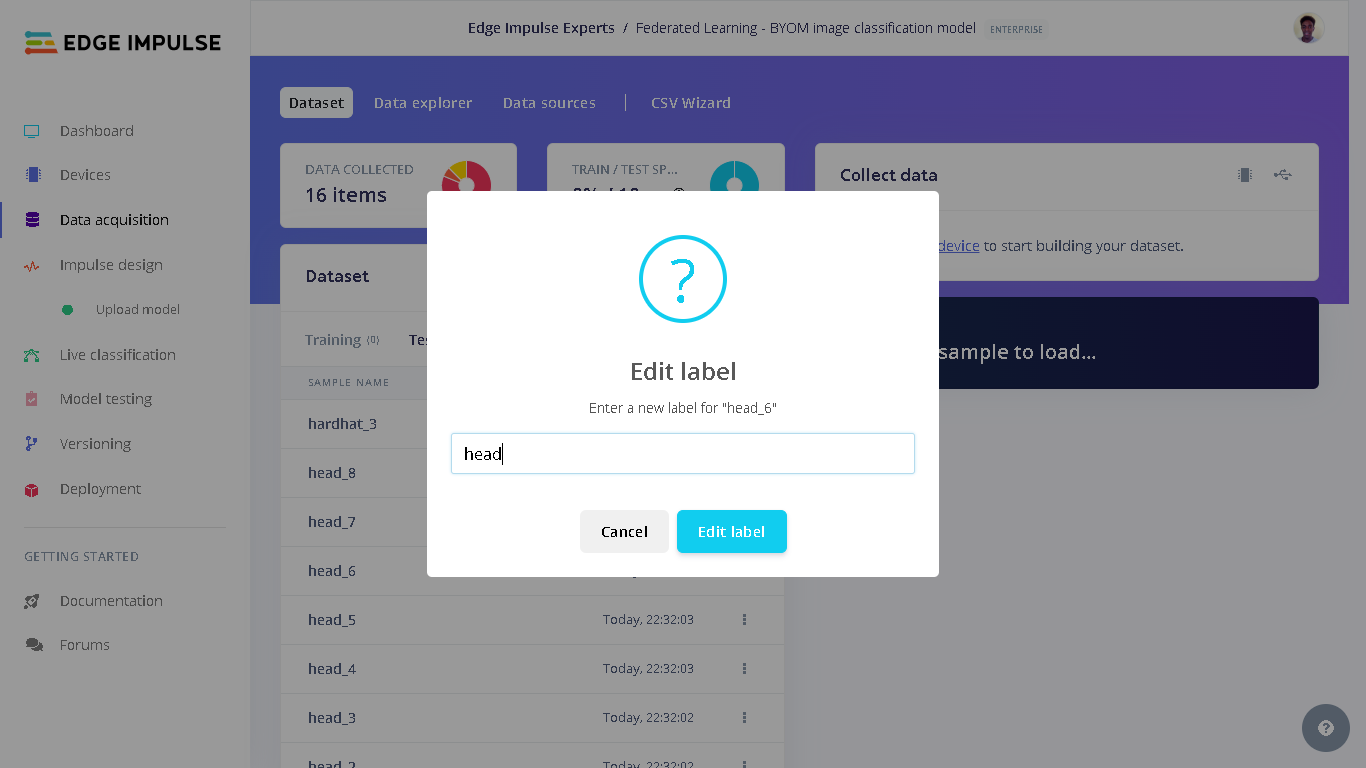Open Data acquisition database icon

coord(32,220)
